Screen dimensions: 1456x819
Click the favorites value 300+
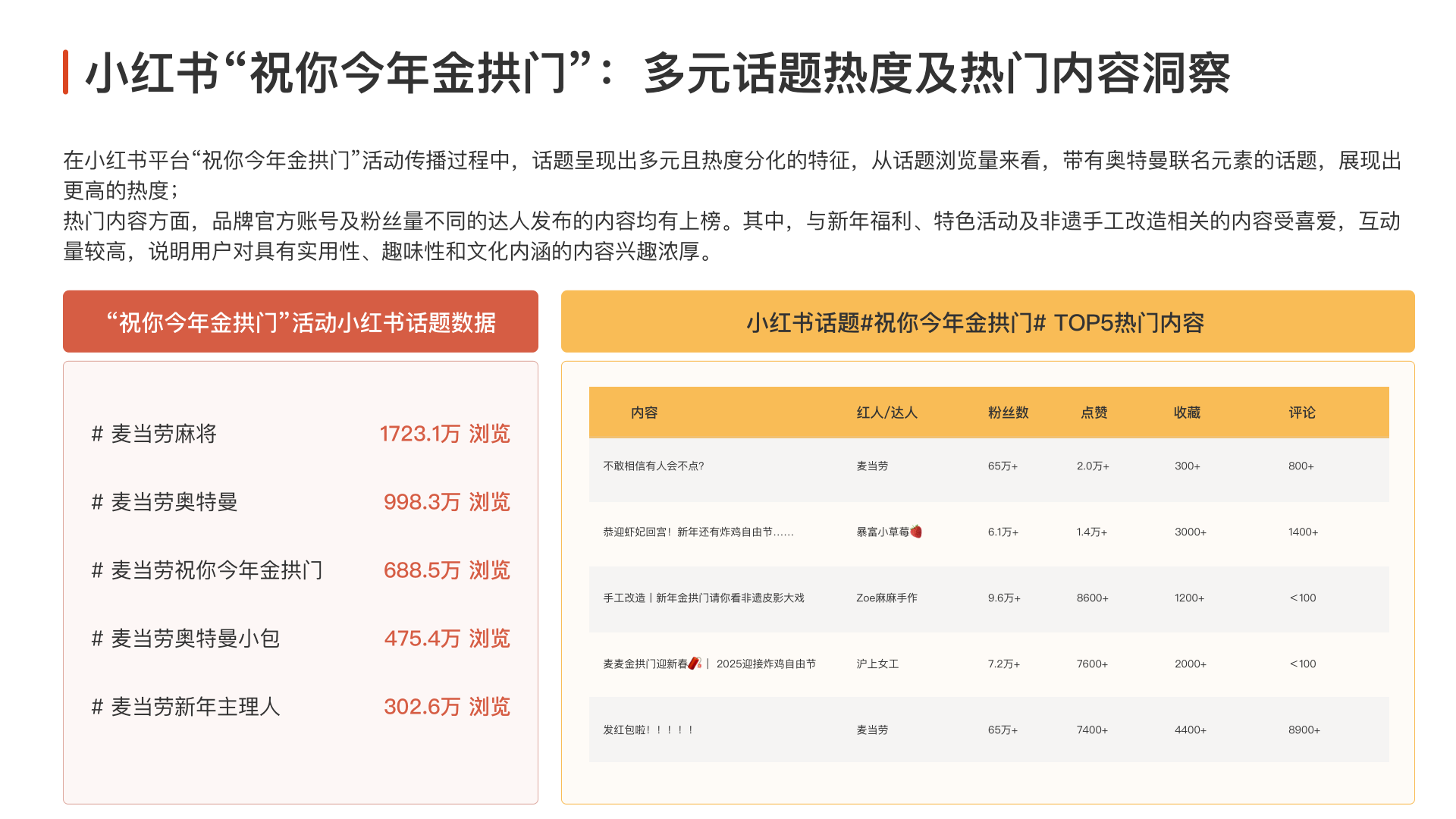pyautogui.click(x=1188, y=466)
